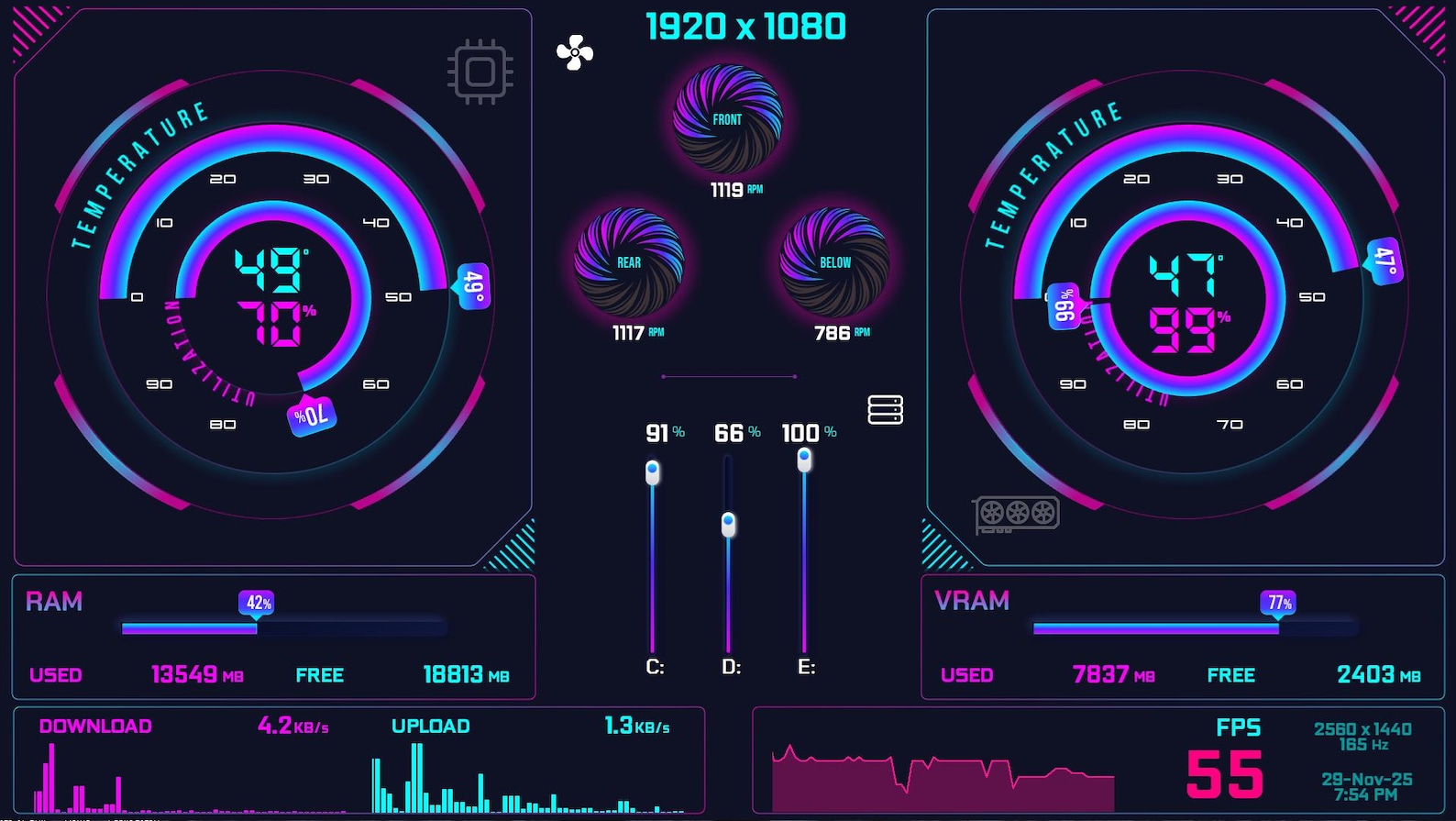The width and height of the screenshot is (1456, 821).
Task: Click the VRAM 77% usage marker
Action: tap(1278, 605)
